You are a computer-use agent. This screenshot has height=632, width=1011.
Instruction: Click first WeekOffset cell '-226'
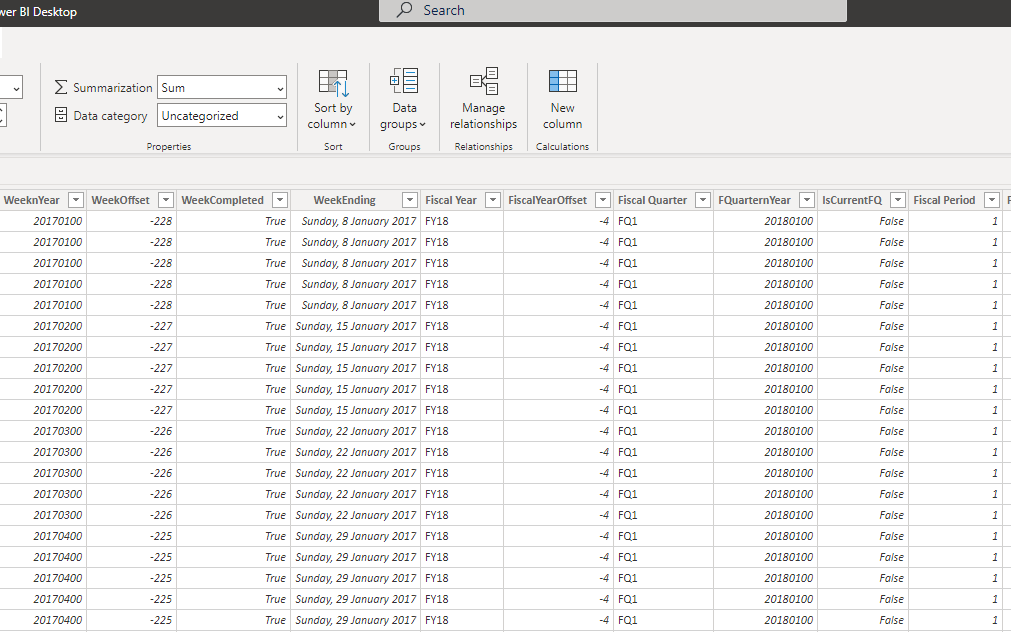(x=132, y=431)
